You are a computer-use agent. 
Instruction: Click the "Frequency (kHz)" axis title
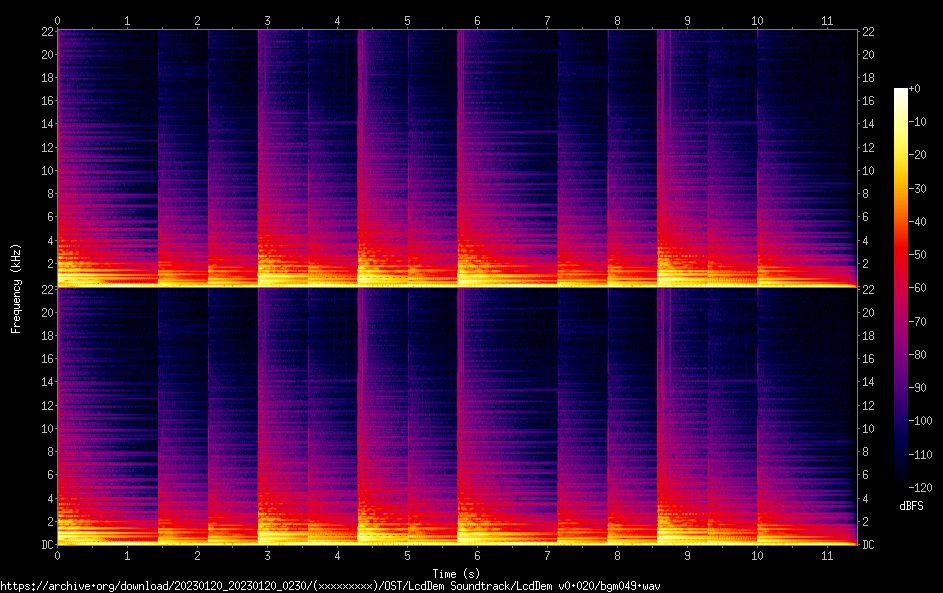[16, 287]
